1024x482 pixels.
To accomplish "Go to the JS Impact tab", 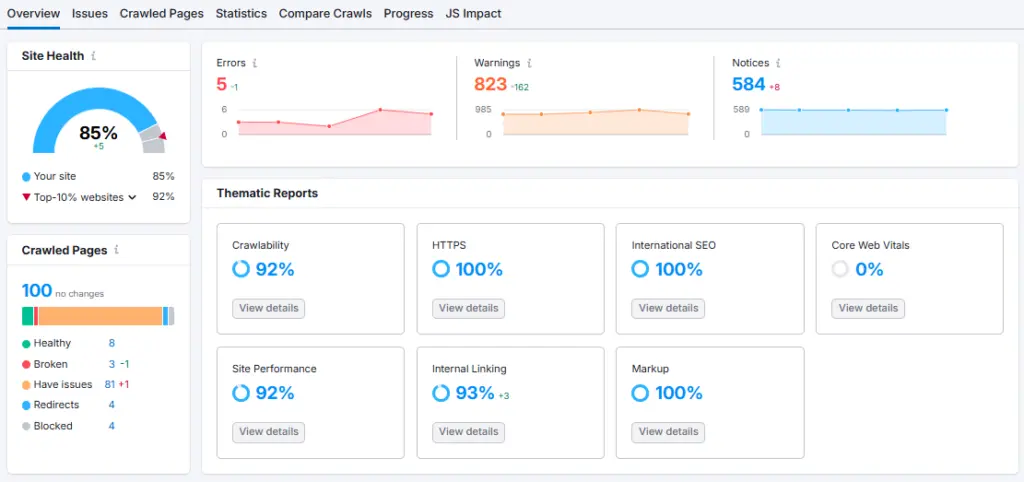I will [x=473, y=14].
